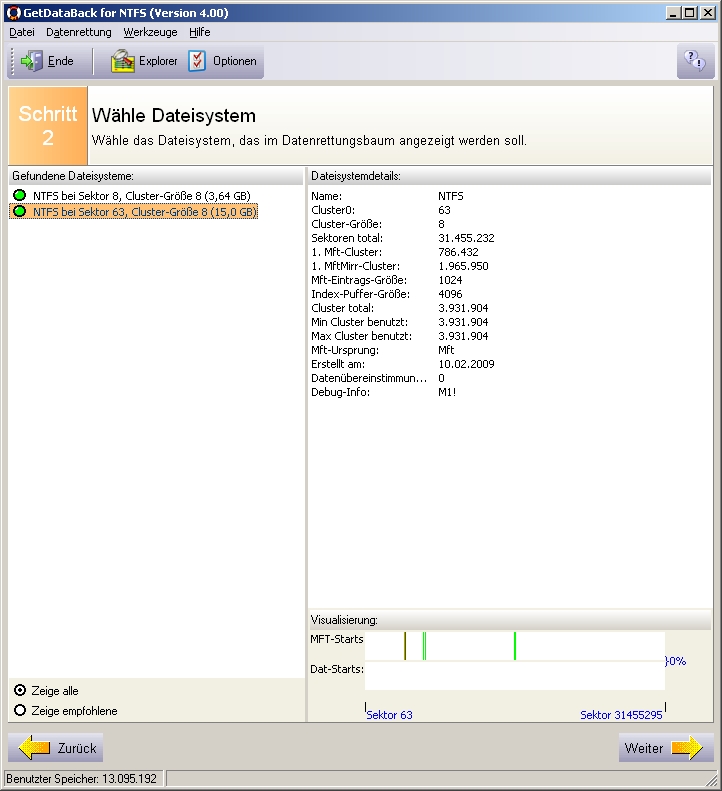Click the window resize grip corner

pos(711,780)
